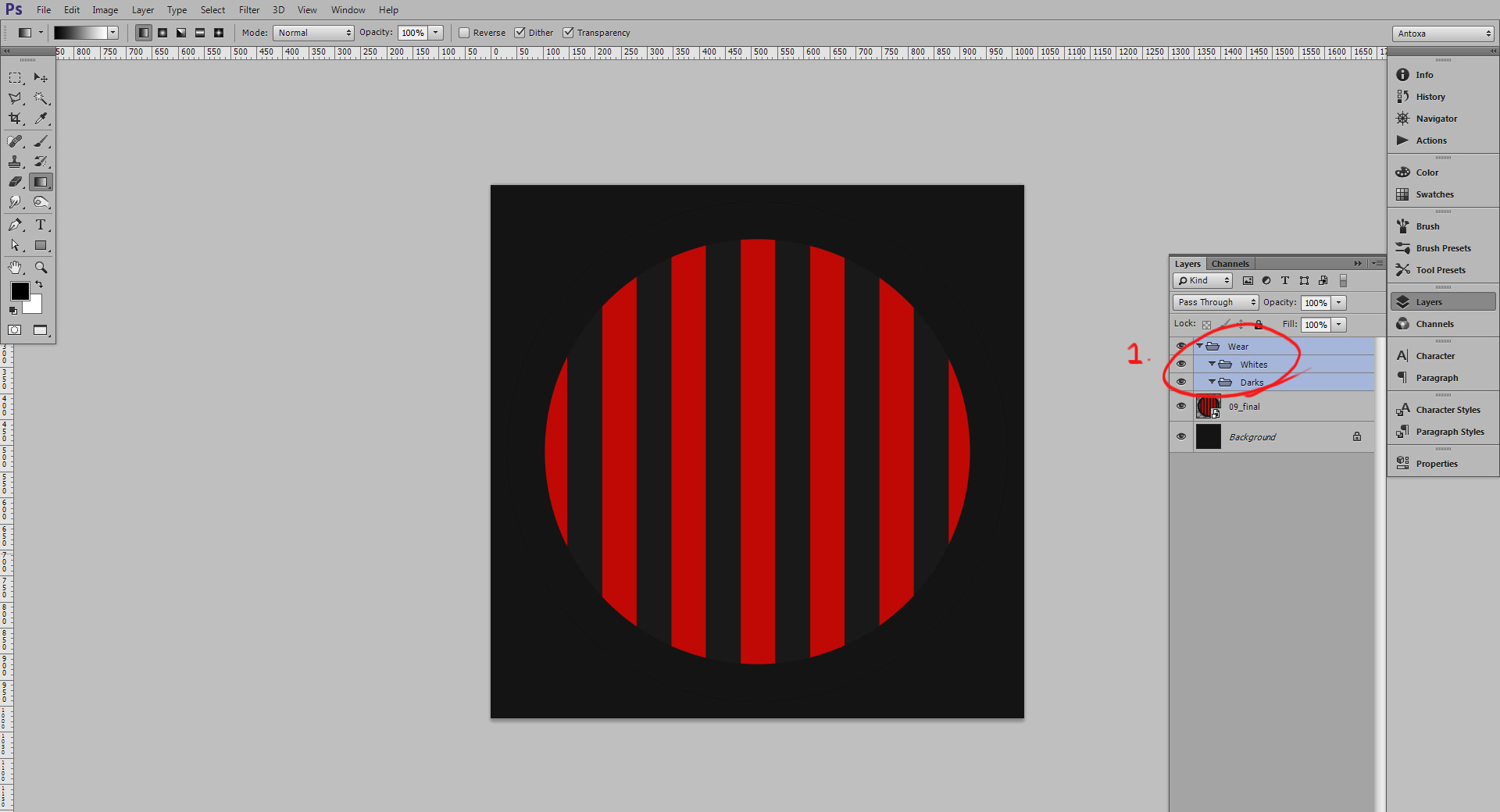Enable the Reverse checkbox
Screen dimensions: 1500x812
click(x=464, y=33)
